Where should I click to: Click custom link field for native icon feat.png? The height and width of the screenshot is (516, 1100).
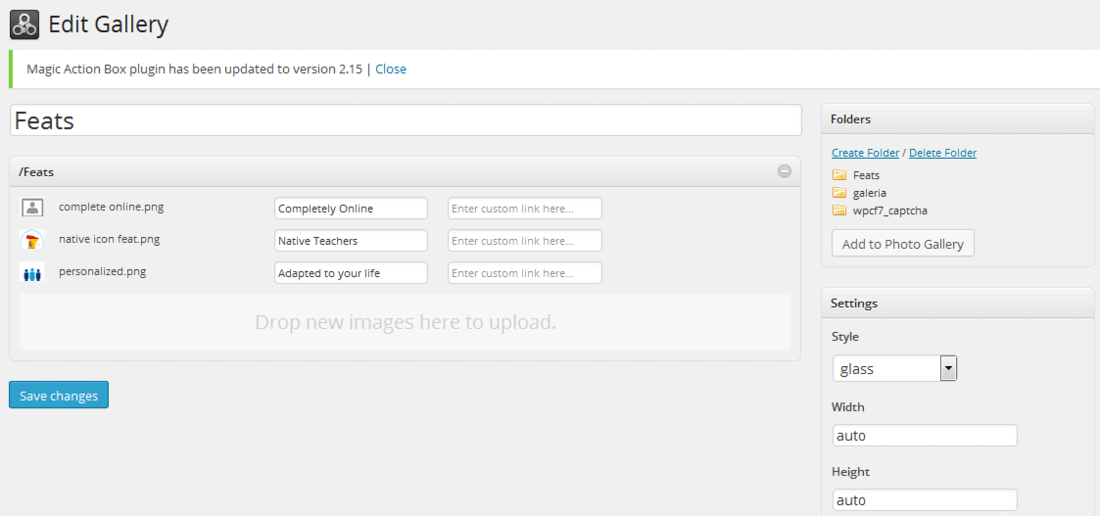coord(525,240)
